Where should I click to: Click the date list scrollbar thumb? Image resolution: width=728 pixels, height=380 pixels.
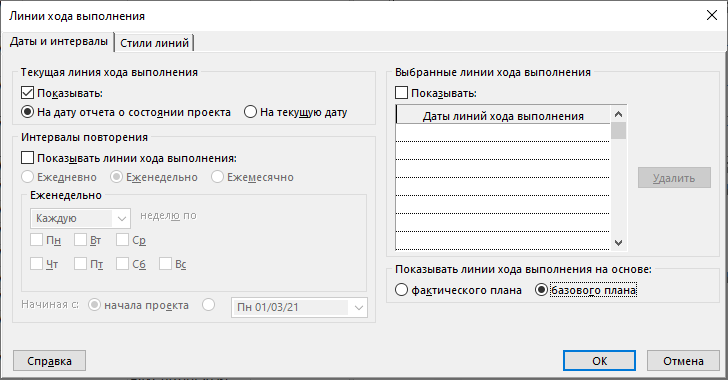(x=618, y=131)
